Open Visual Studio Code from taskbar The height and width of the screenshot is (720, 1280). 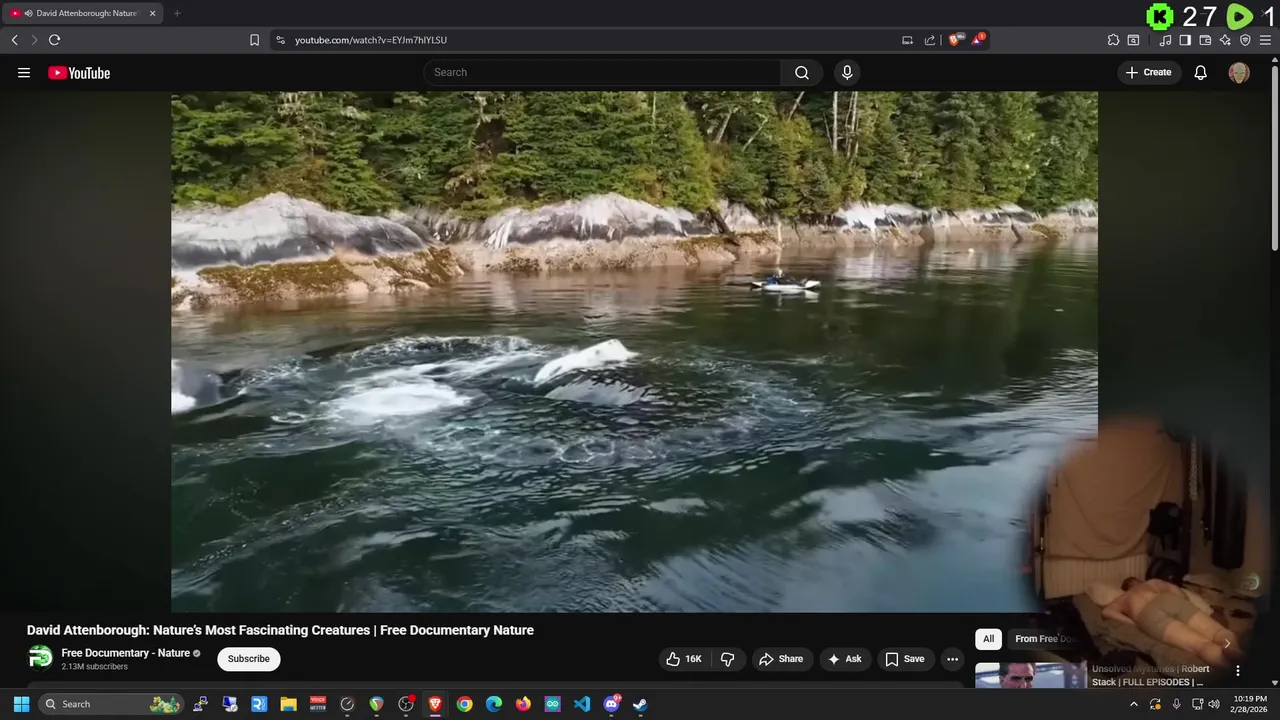pos(582,704)
